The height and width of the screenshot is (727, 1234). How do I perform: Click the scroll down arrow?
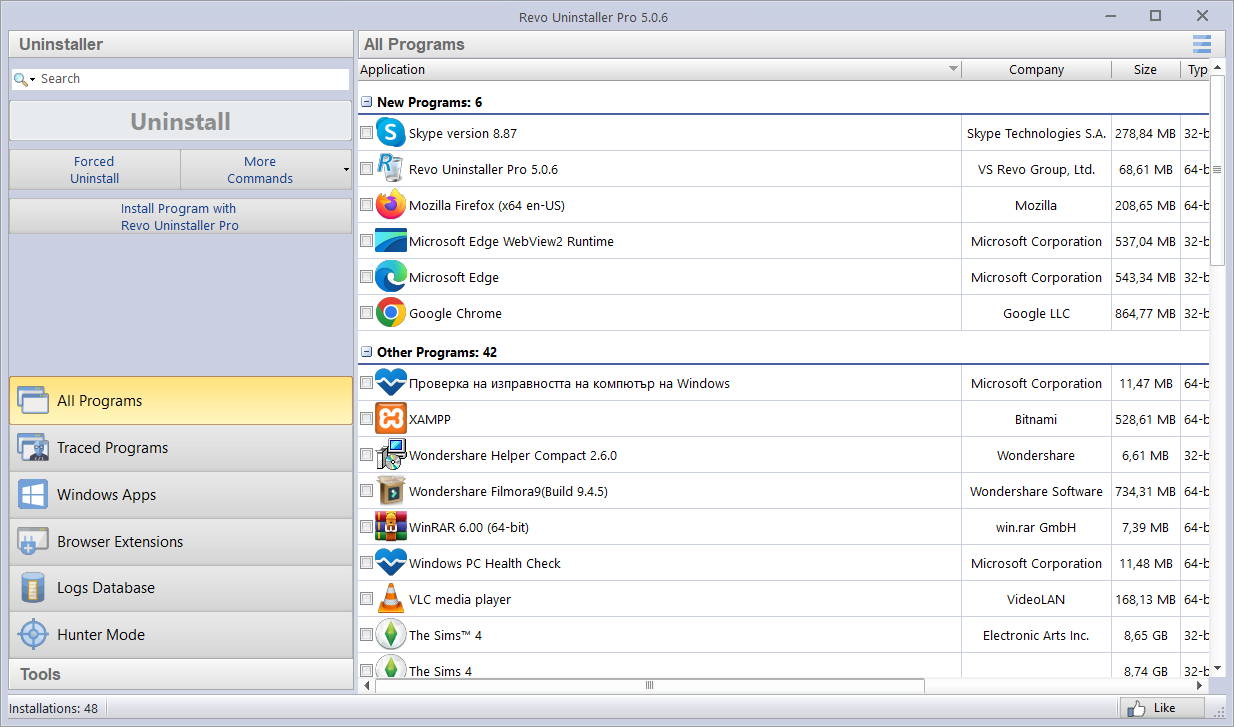pyautogui.click(x=1217, y=669)
